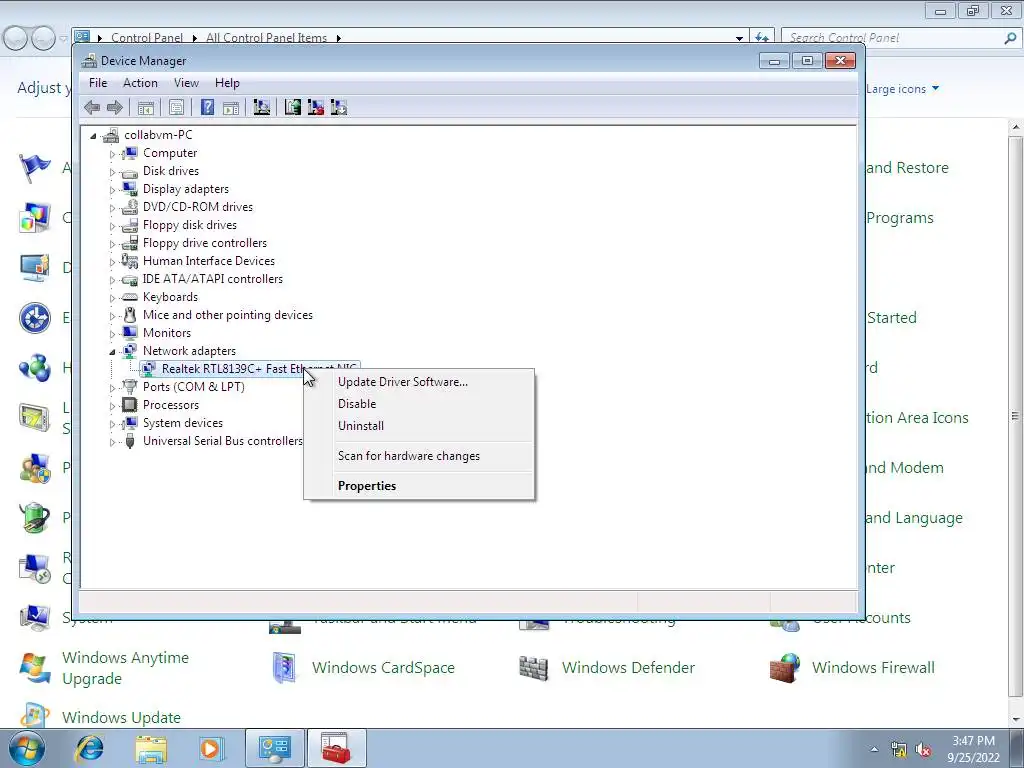Open the Start menu orb
1024x768 pixels.
tap(26, 748)
